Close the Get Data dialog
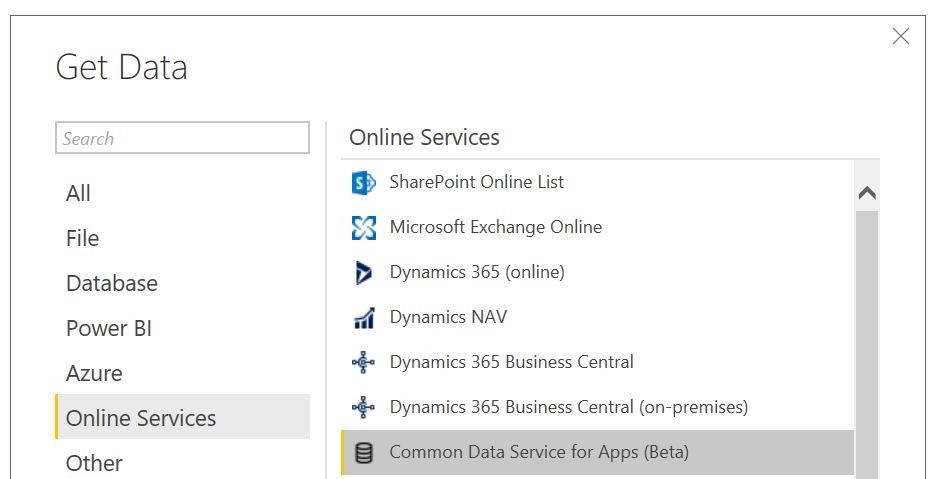935x479 pixels. (x=900, y=36)
